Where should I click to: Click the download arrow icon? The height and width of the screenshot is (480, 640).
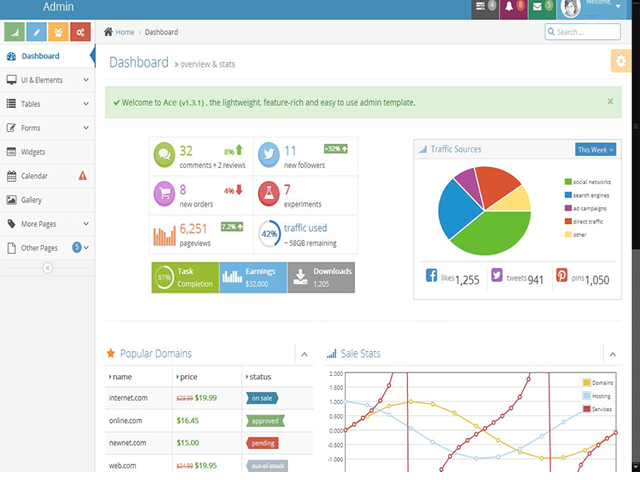click(x=300, y=277)
